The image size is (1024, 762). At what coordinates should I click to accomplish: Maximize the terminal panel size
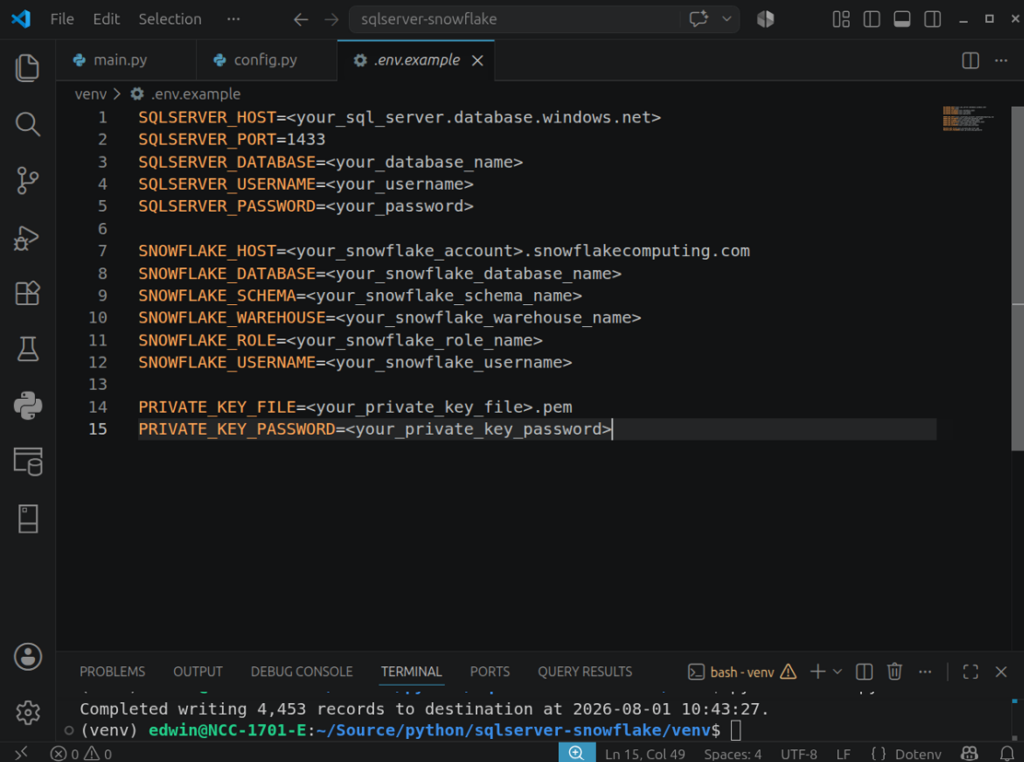coord(970,671)
